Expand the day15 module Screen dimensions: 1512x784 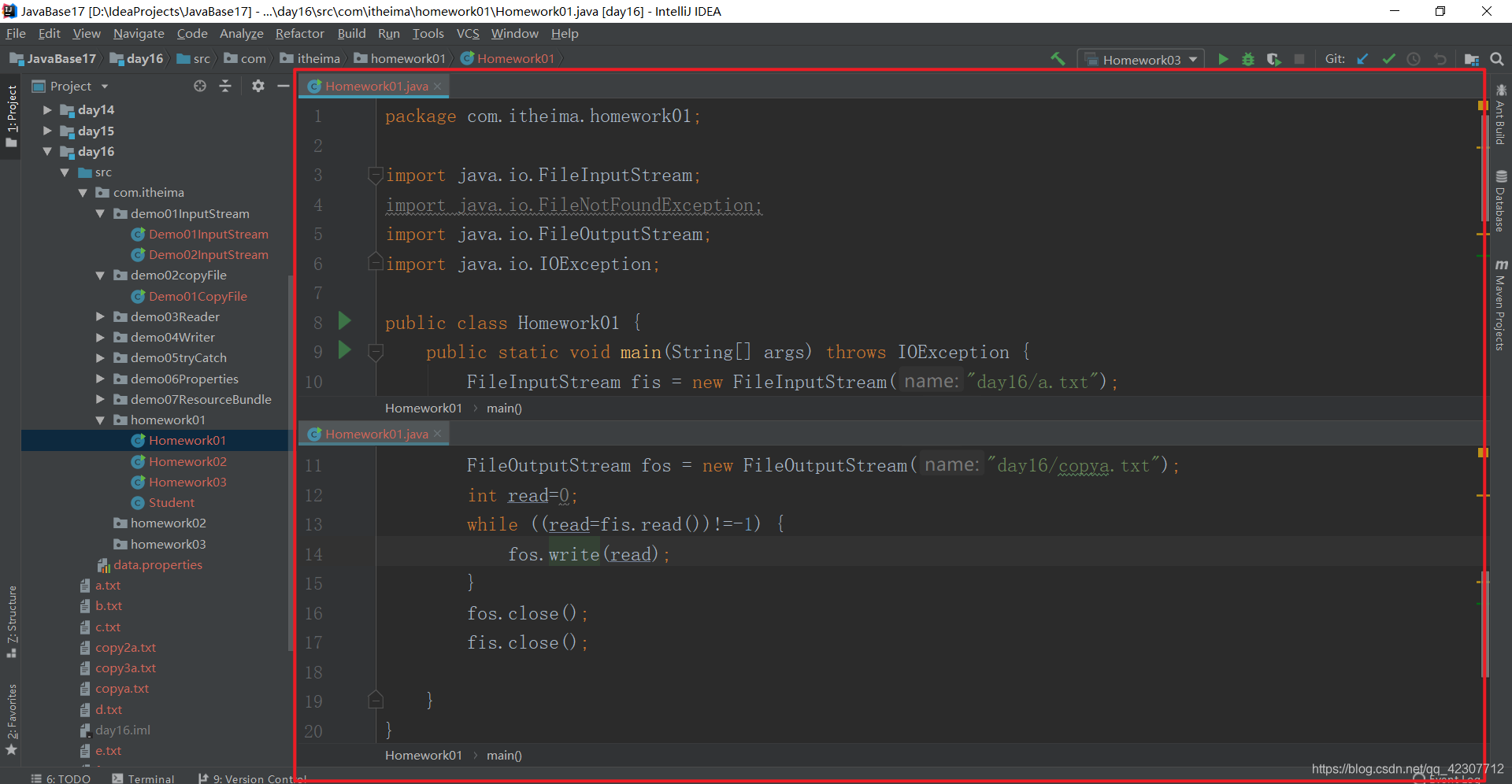click(47, 131)
